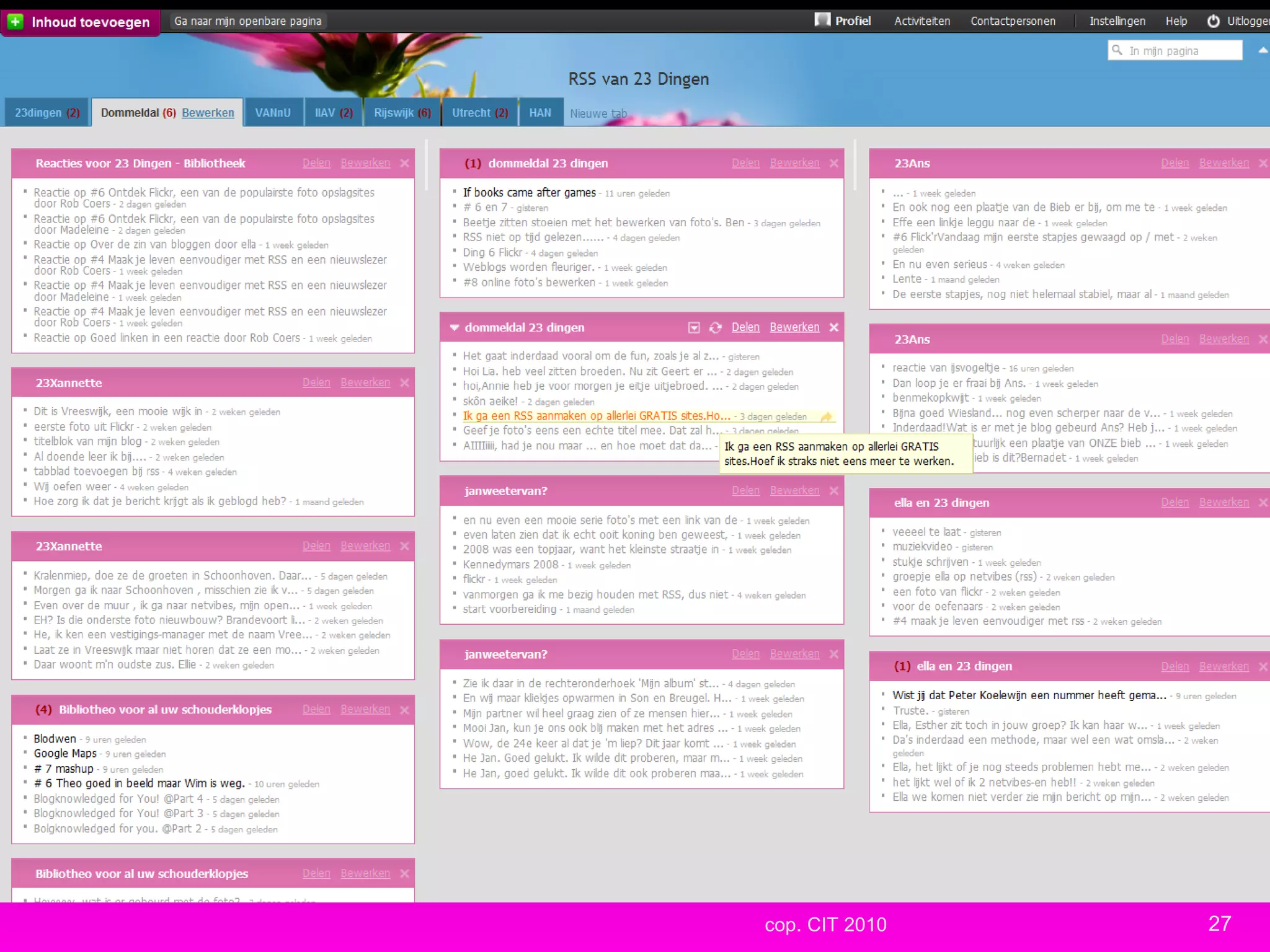Click the green plus Inhoud toevoegen icon
This screenshot has width=1270, height=952.
(16, 22)
